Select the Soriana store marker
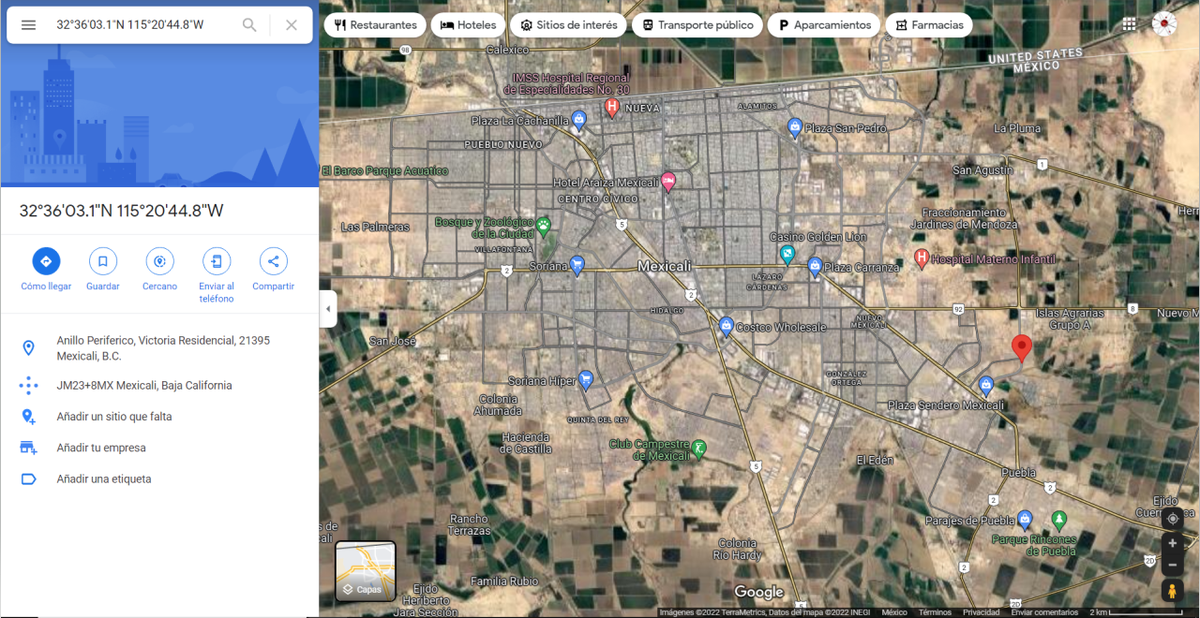This screenshot has height=618, width=1200. point(577,266)
